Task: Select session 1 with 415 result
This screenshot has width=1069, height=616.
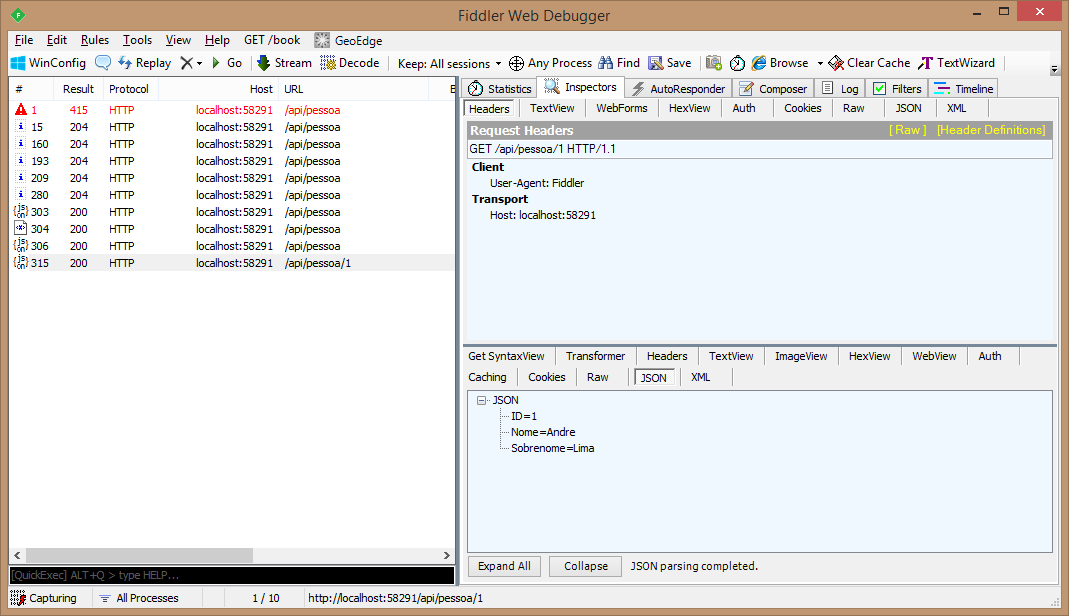Action: 232,110
